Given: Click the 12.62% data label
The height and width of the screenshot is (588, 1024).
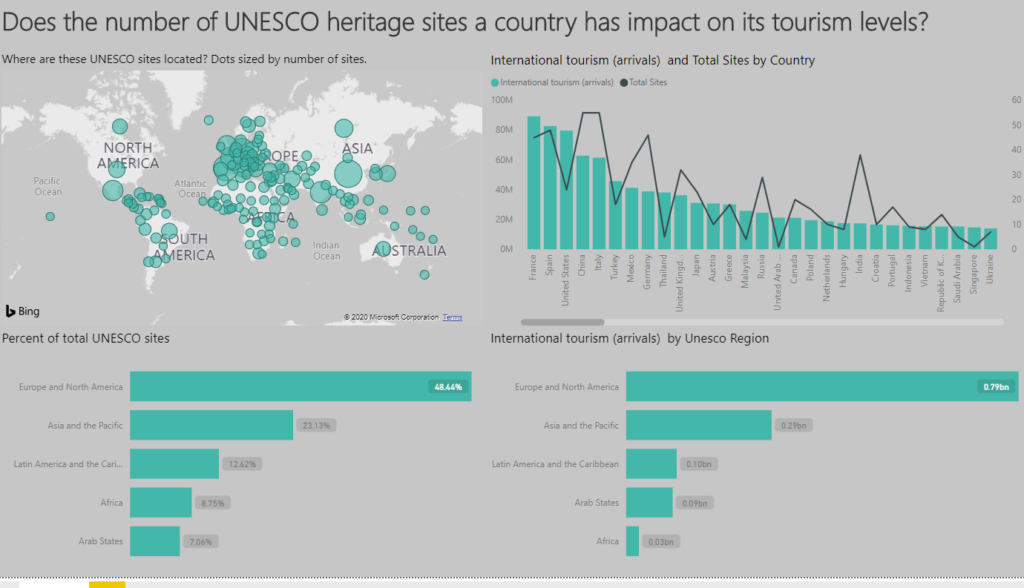Looking at the screenshot, I should [242, 464].
